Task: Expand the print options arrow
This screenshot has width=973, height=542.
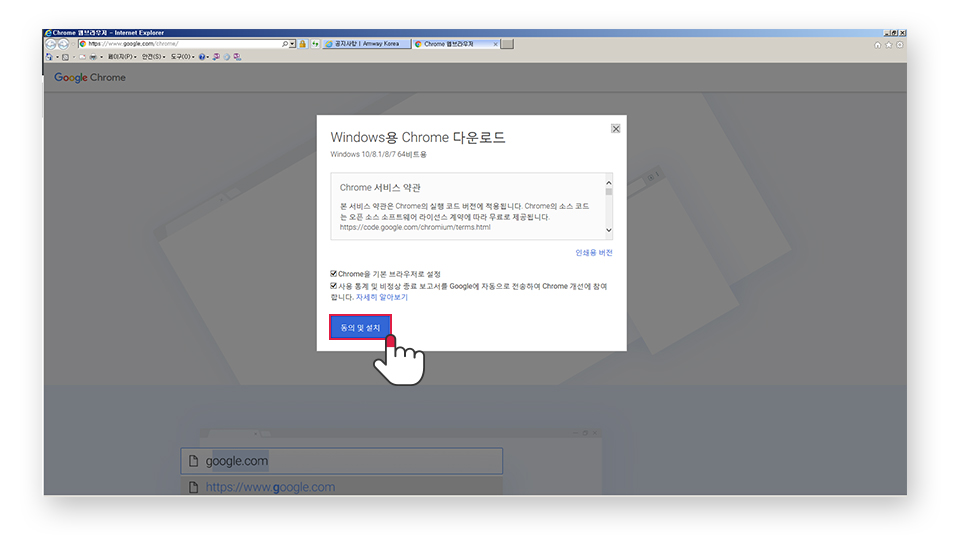Action: point(102,57)
